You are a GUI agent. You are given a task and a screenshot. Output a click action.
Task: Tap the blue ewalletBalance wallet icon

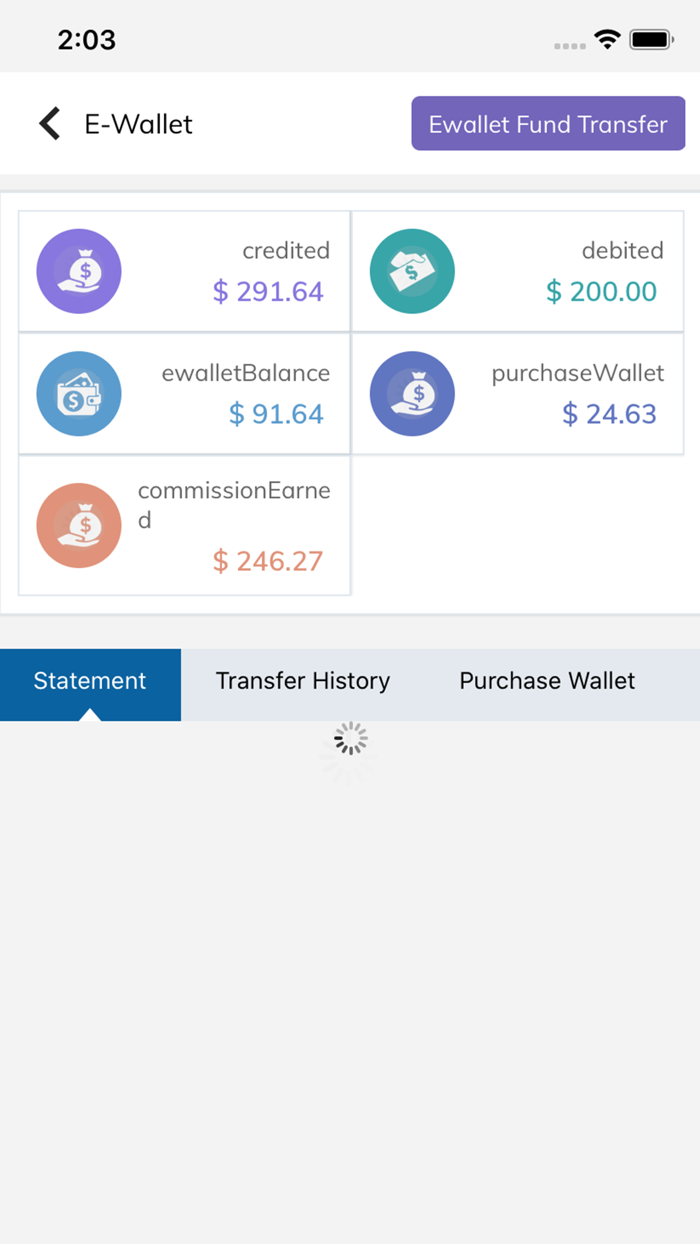[x=79, y=394]
